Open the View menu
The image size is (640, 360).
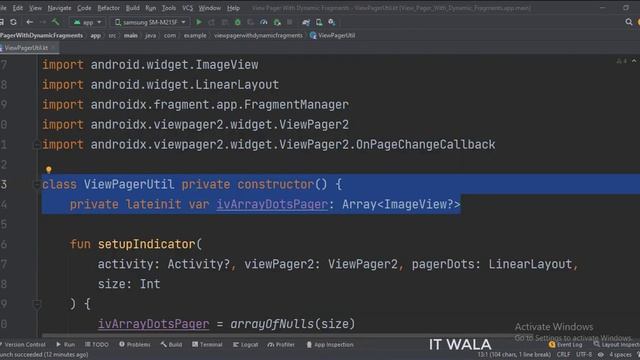pyautogui.click(x=35, y=8)
